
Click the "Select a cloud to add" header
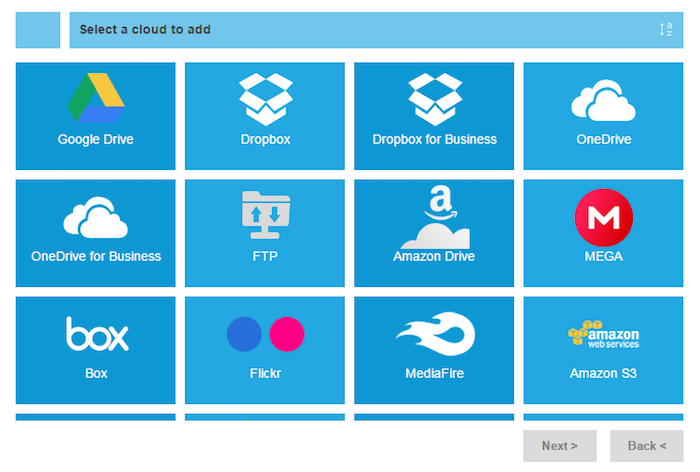point(145,30)
